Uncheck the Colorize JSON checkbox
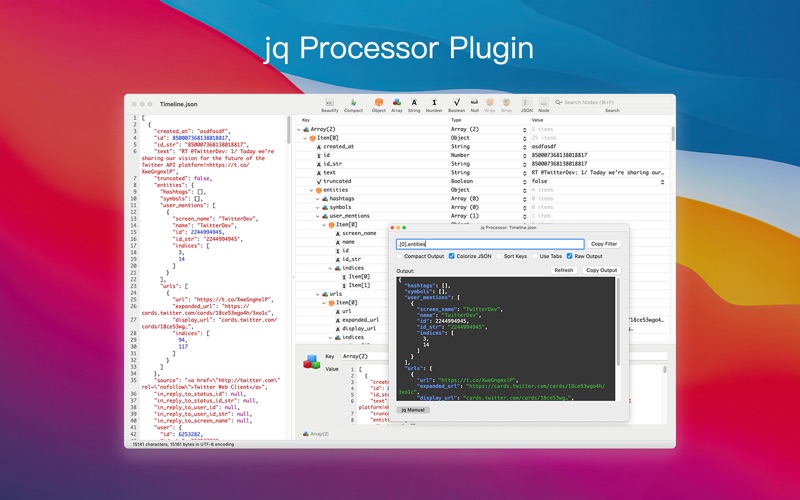The width and height of the screenshot is (800, 500). coord(452,256)
